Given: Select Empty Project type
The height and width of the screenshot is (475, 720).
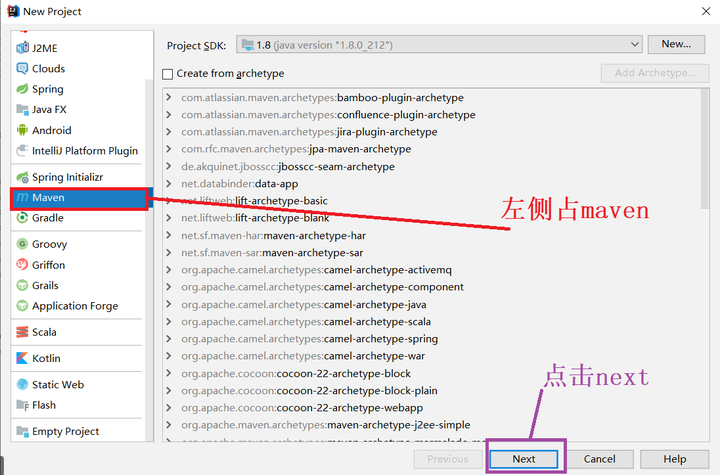Looking at the screenshot, I should (x=78, y=431).
